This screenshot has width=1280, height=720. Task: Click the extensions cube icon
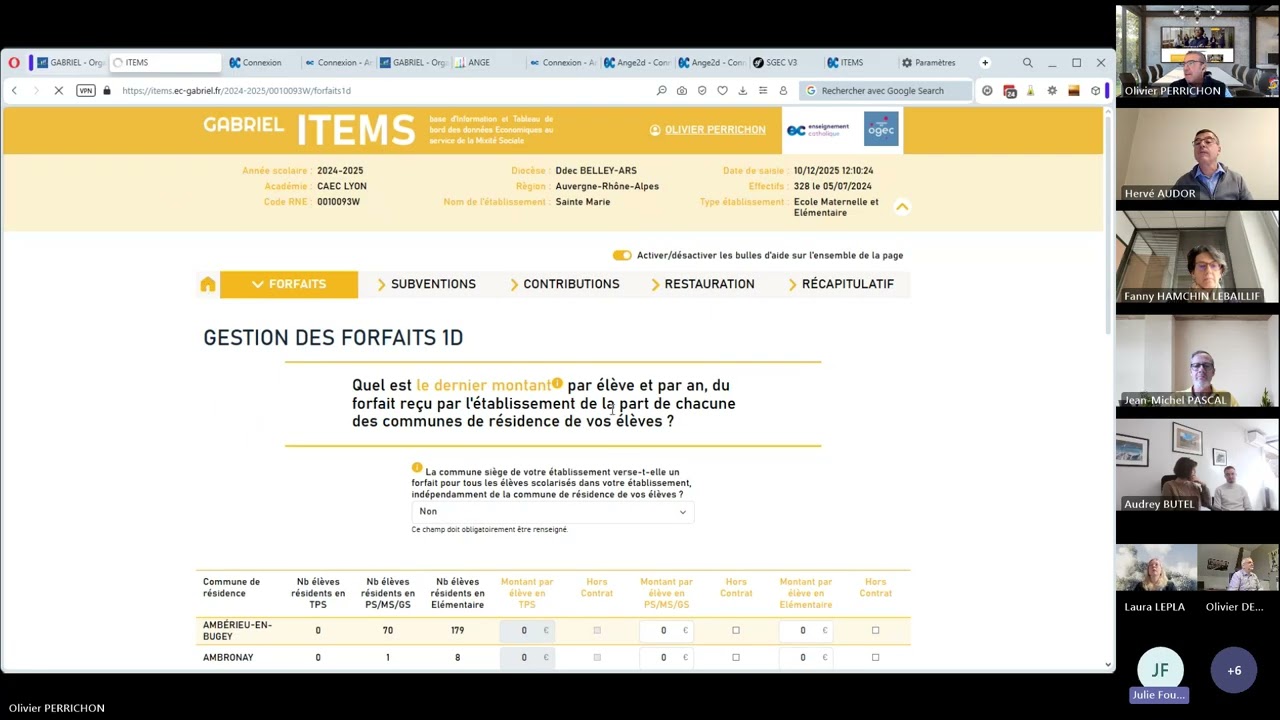click(x=1095, y=90)
